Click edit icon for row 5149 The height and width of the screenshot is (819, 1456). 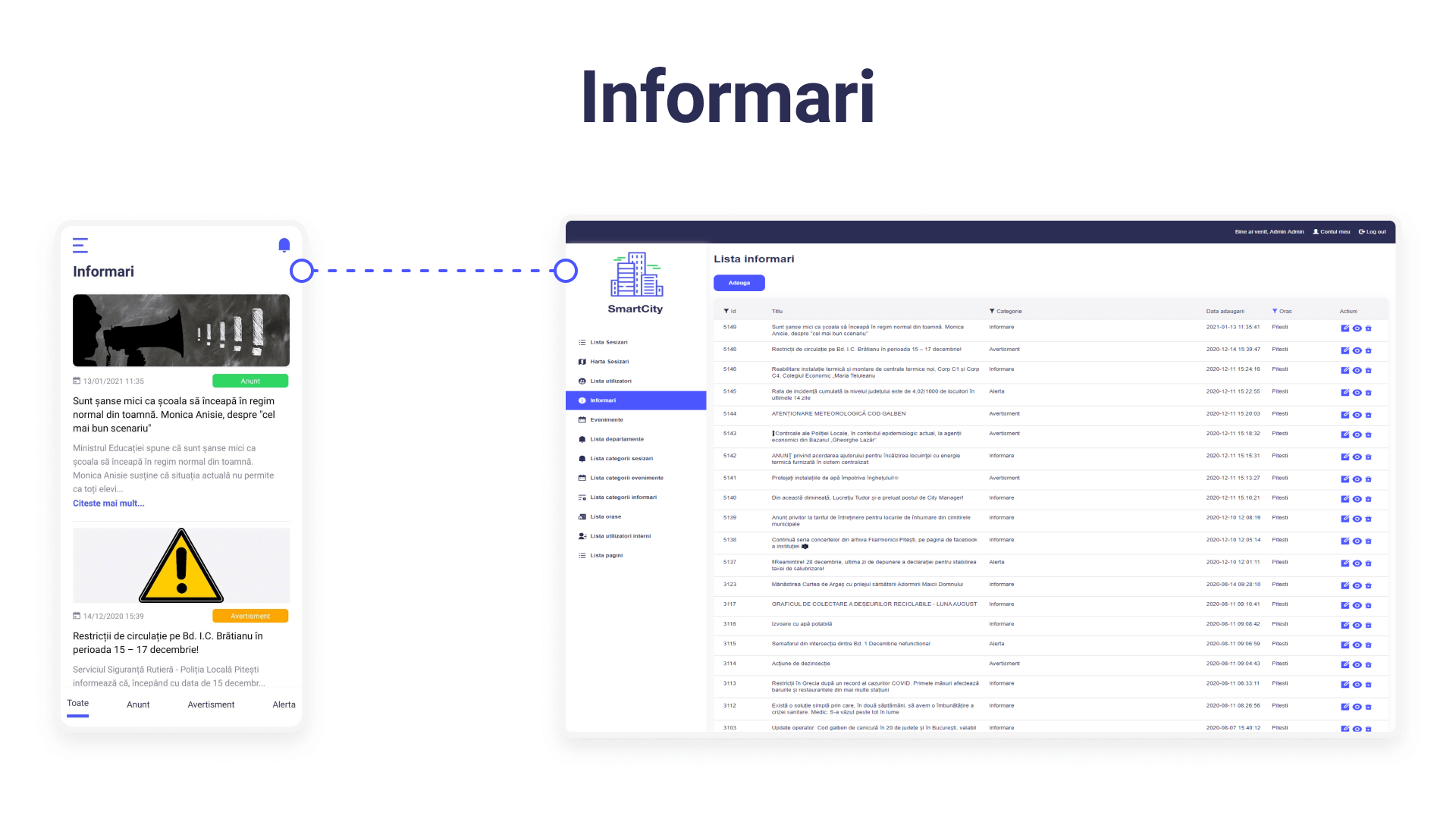coord(1345,328)
